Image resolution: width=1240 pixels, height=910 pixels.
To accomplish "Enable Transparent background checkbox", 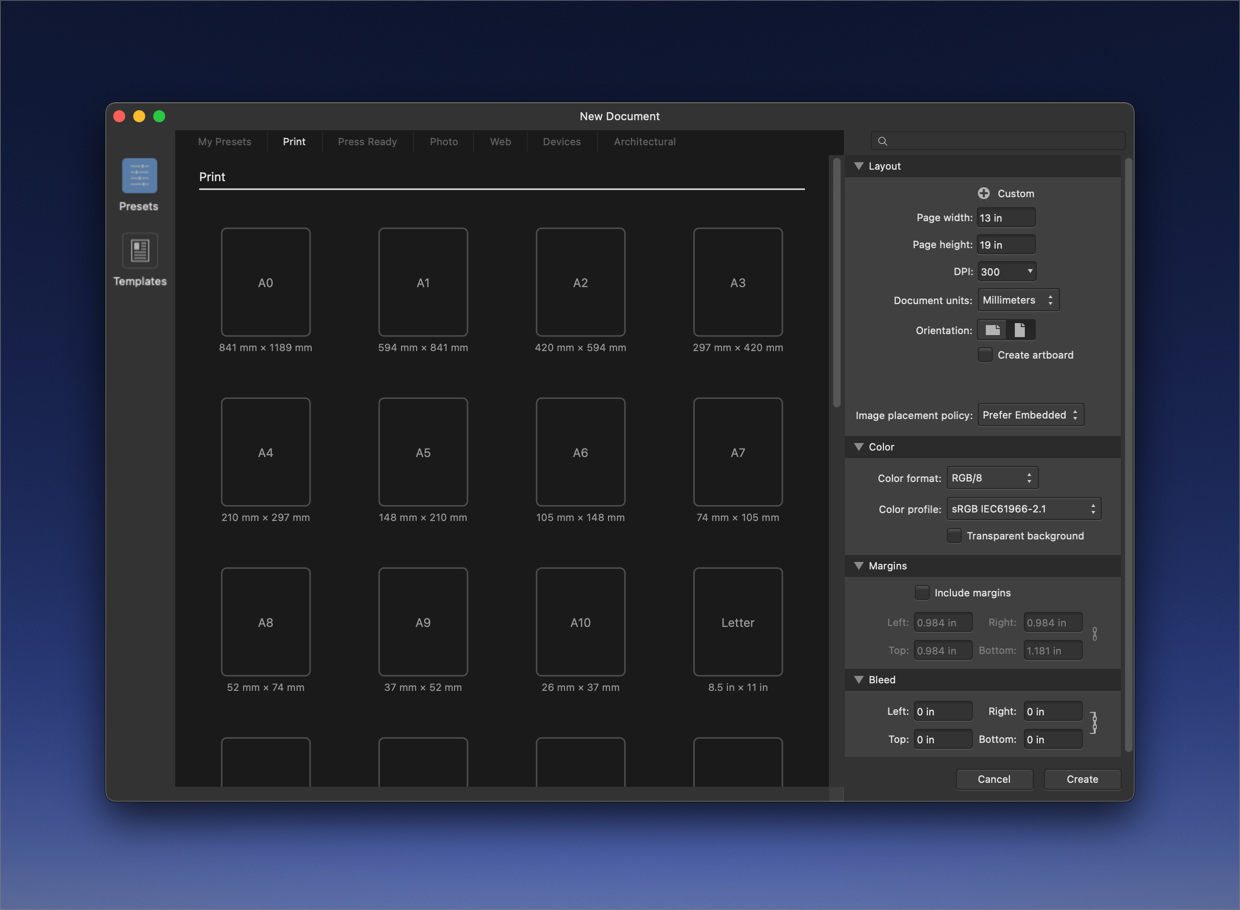I will 954,536.
